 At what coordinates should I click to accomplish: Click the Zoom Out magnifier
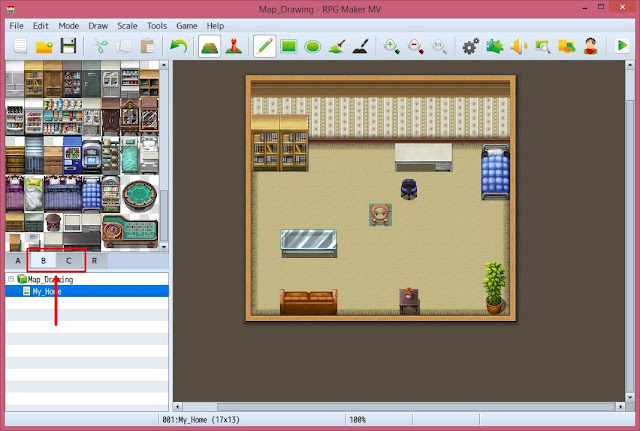pyautogui.click(x=416, y=46)
